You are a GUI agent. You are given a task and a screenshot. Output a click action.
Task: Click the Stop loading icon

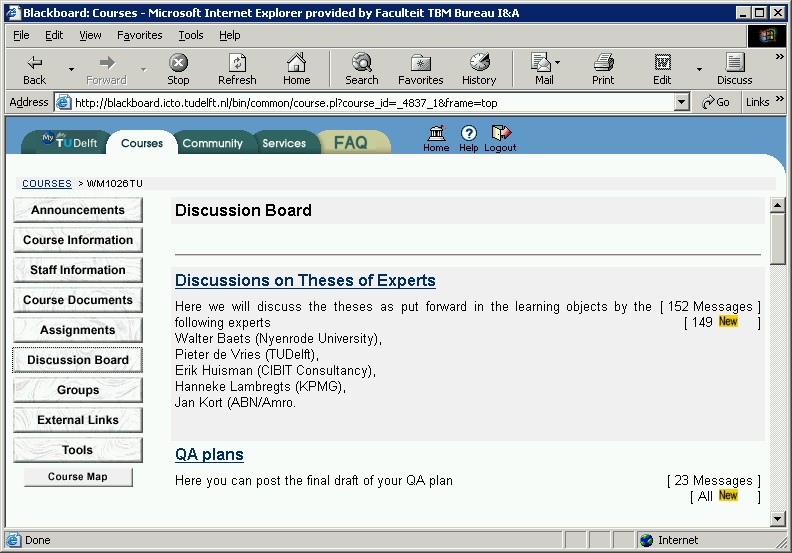(x=178, y=69)
